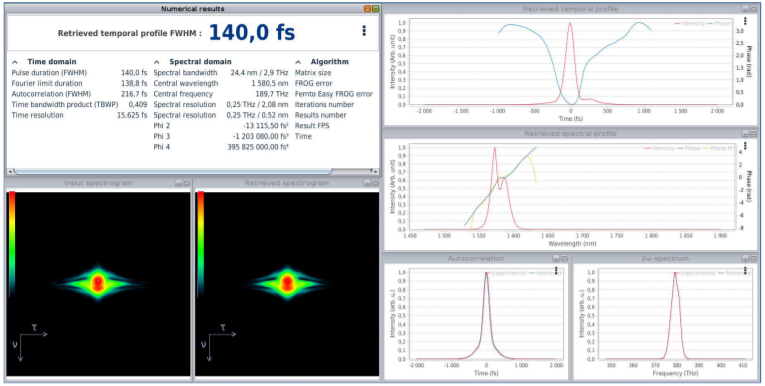Screen dimensions: 765x386
Task: Minimize the 2ω spectrum panel
Action: click(x=745, y=259)
